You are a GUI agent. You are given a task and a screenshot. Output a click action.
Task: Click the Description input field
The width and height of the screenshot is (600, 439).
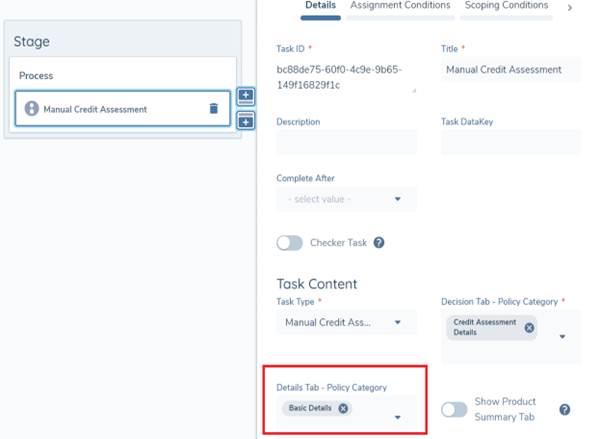[x=346, y=142]
